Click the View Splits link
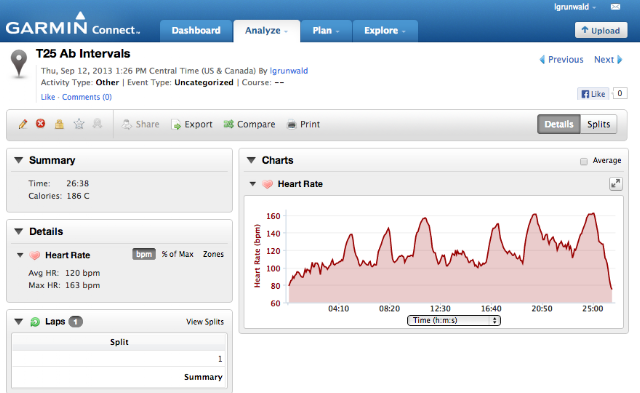 205,322
